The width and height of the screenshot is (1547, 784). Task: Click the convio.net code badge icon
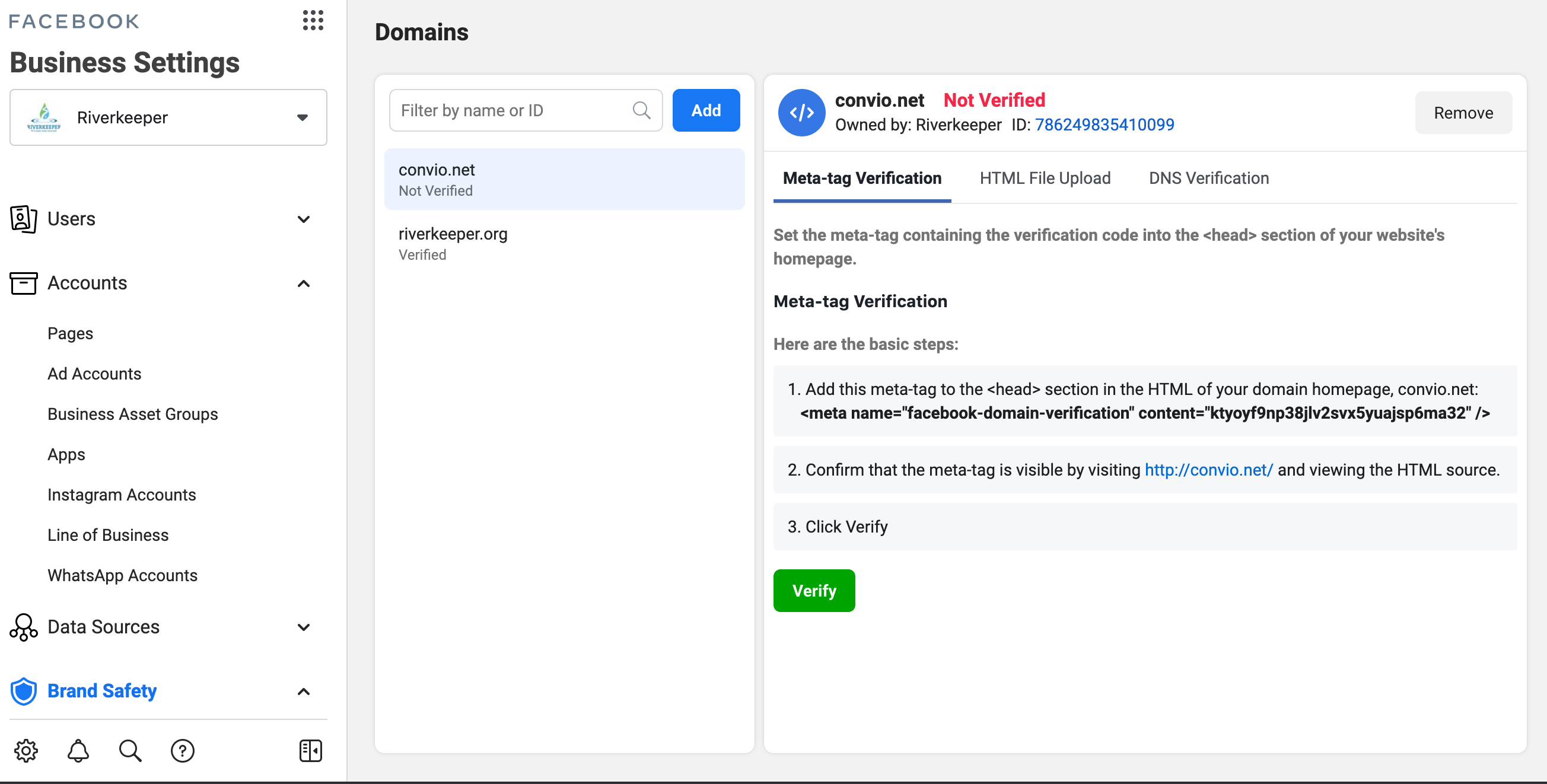802,112
